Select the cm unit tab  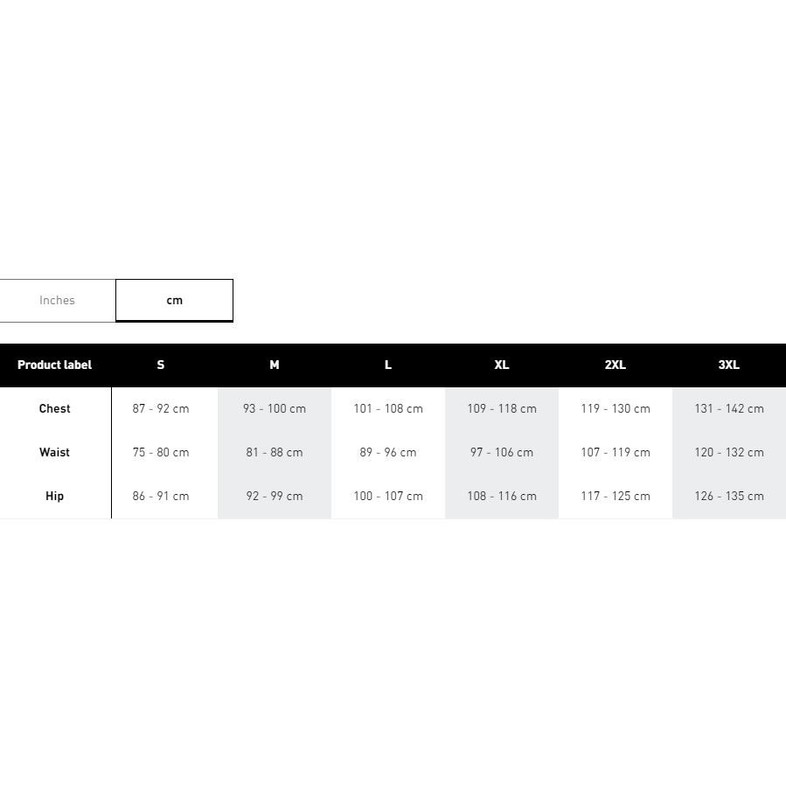pos(174,300)
